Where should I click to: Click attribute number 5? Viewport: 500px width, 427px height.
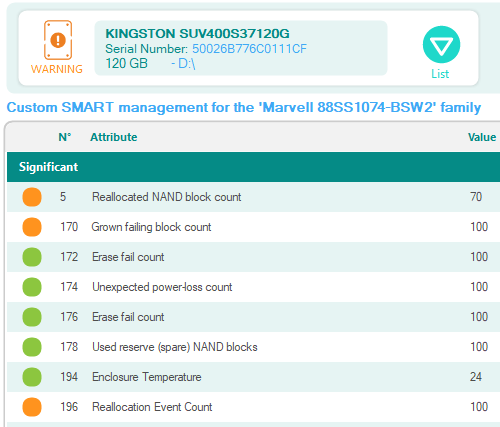coord(63,197)
